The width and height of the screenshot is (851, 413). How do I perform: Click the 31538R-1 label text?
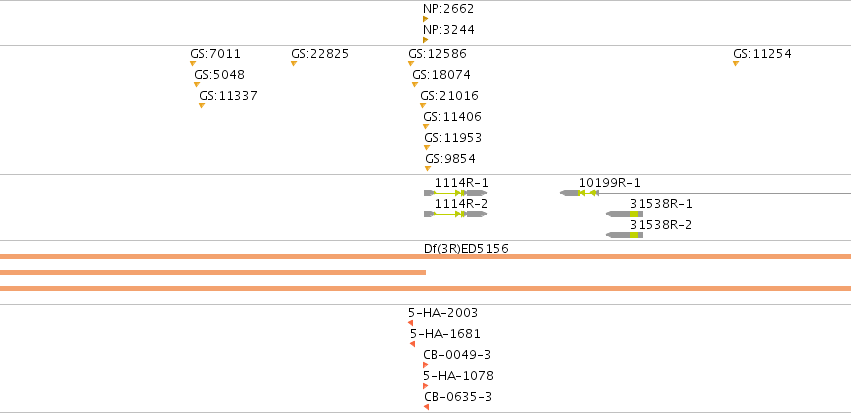pos(661,204)
